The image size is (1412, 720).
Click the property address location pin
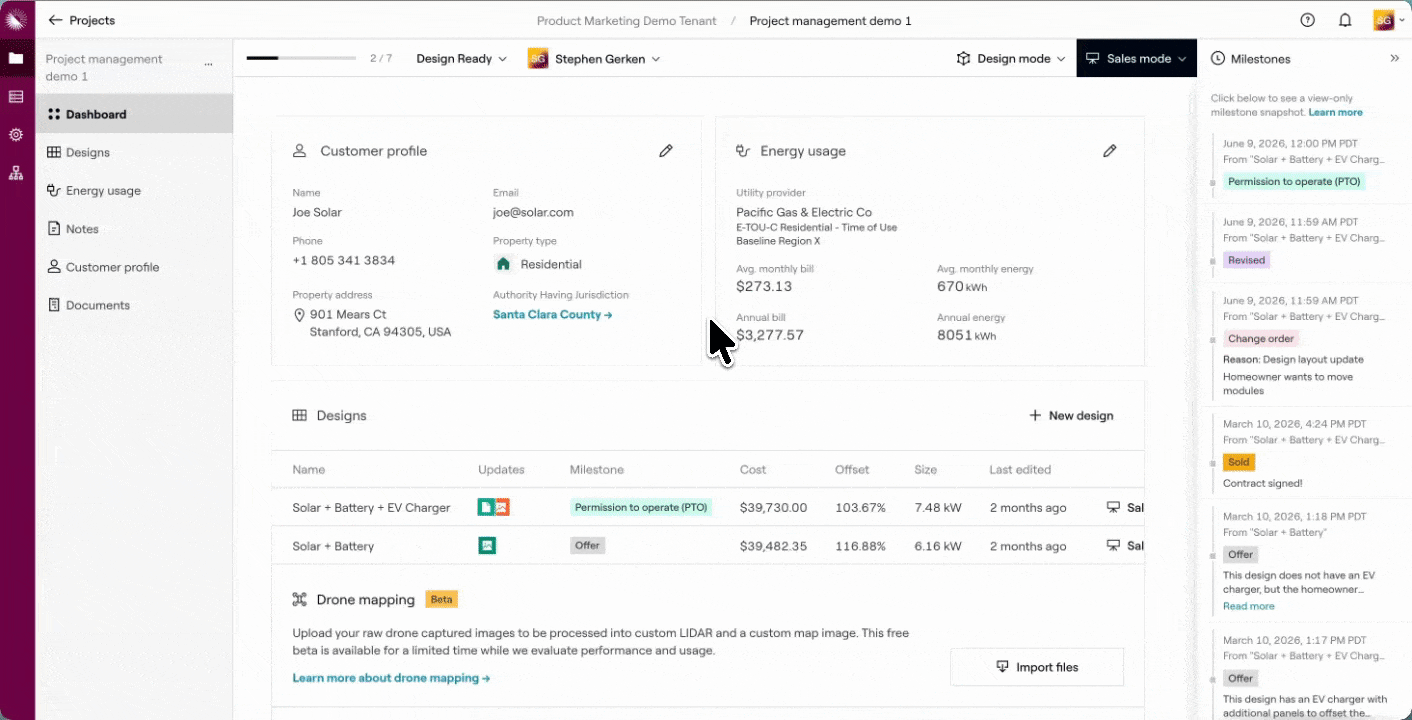[299, 315]
